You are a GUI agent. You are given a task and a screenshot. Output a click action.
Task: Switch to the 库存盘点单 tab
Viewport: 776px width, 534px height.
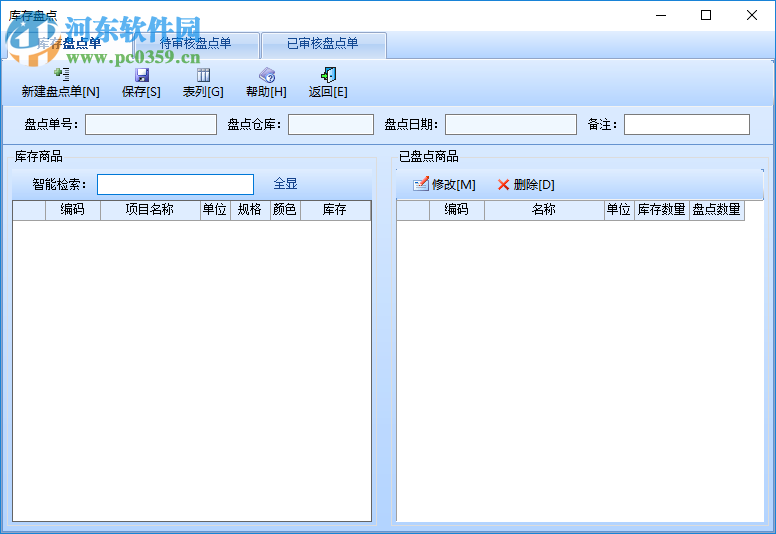69,44
